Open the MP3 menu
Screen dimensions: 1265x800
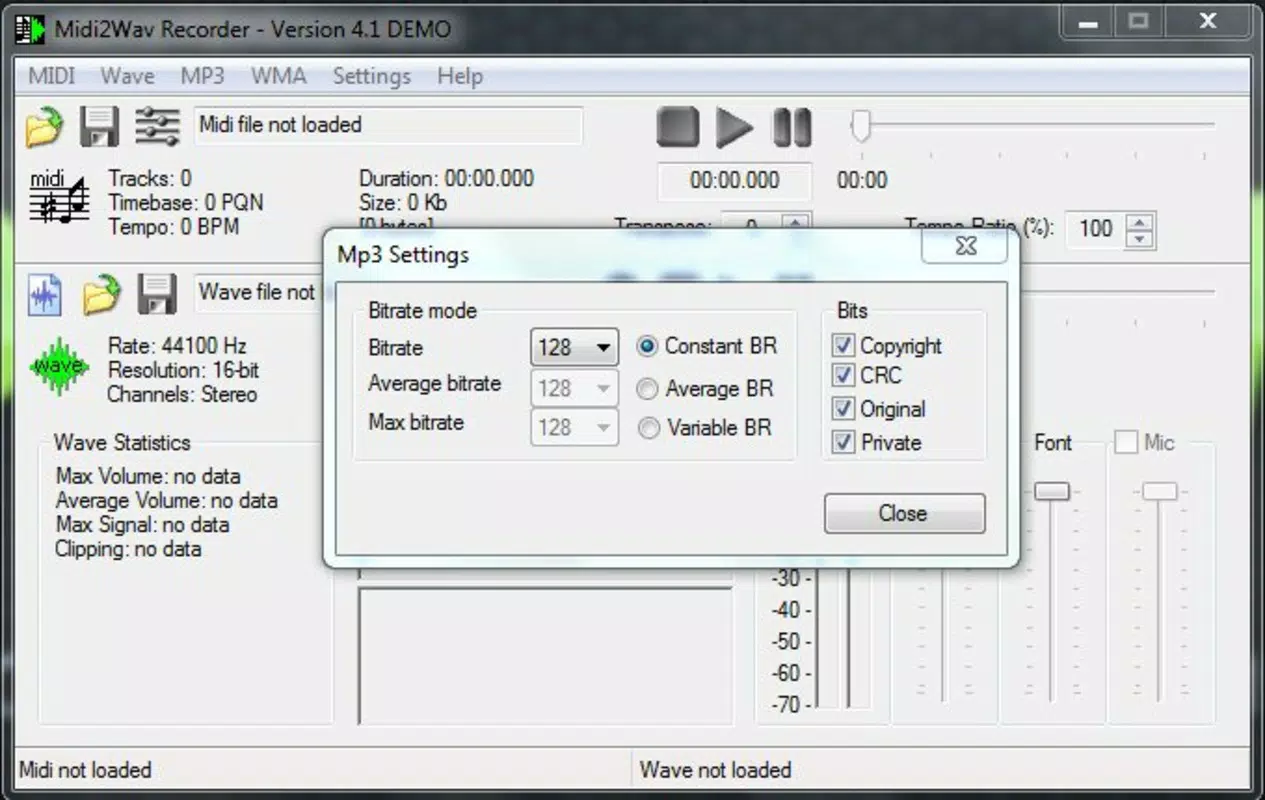click(202, 76)
